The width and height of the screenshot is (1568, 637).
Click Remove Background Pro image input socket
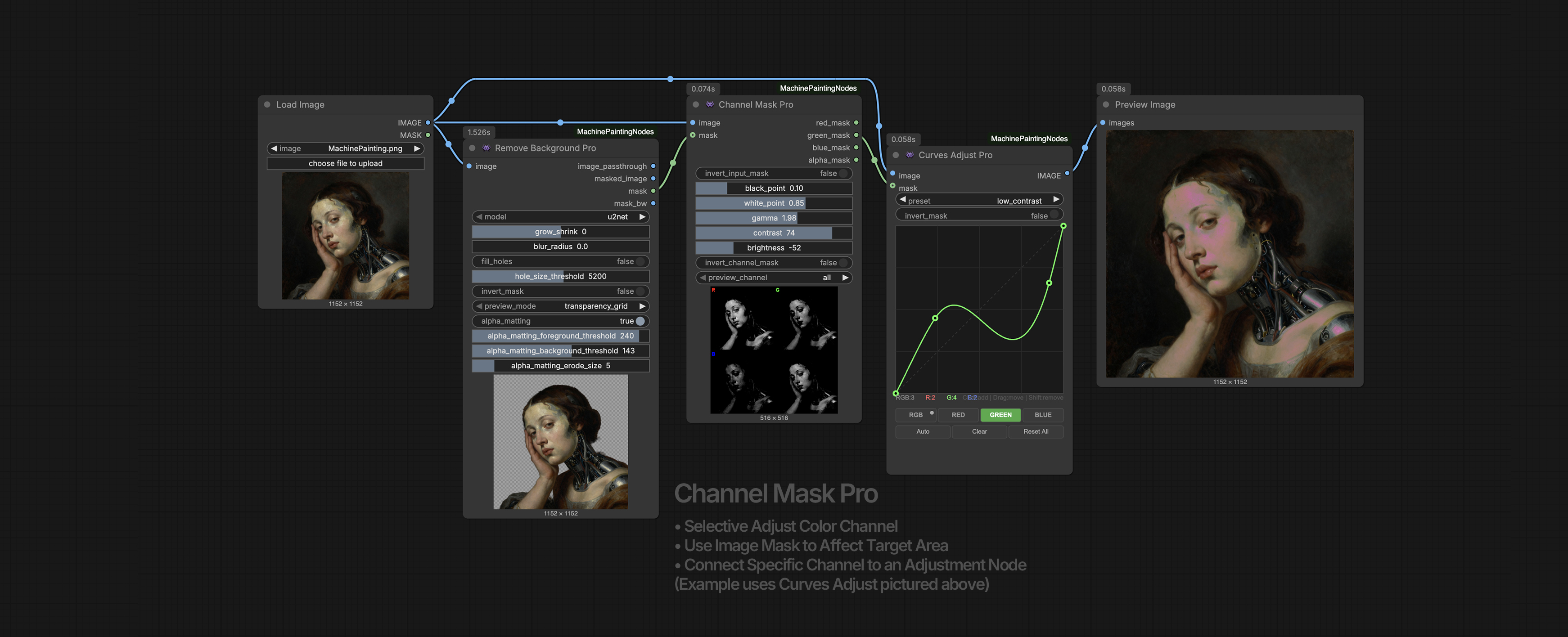click(x=469, y=166)
